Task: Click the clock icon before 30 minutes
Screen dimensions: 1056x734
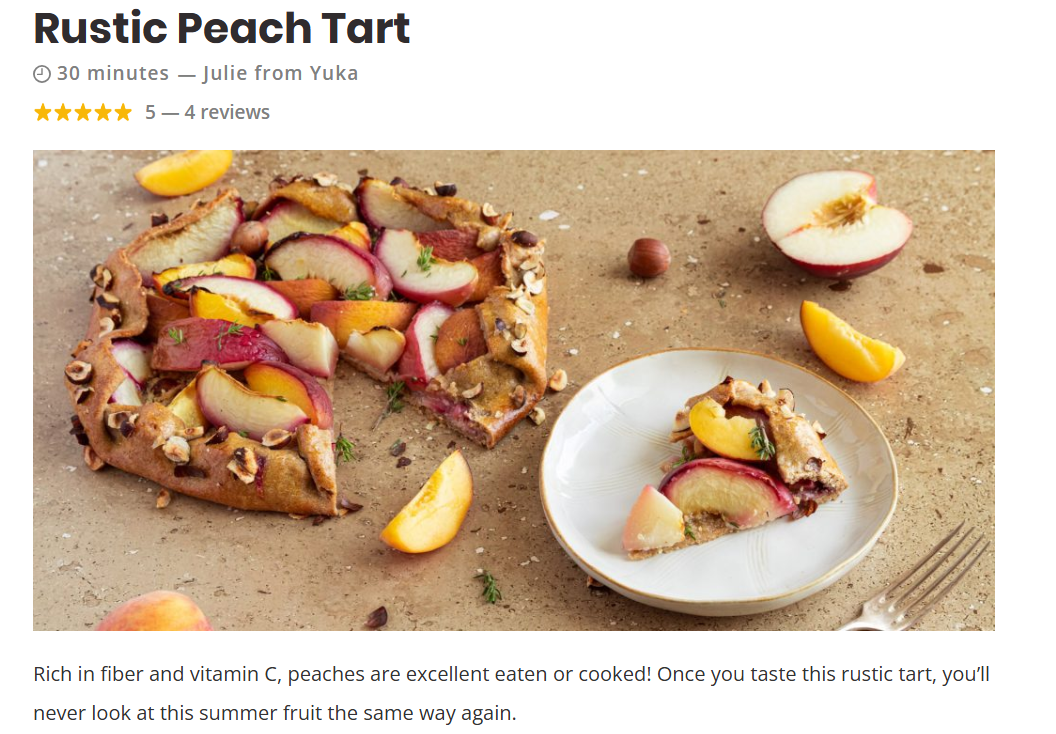Action: (x=42, y=74)
